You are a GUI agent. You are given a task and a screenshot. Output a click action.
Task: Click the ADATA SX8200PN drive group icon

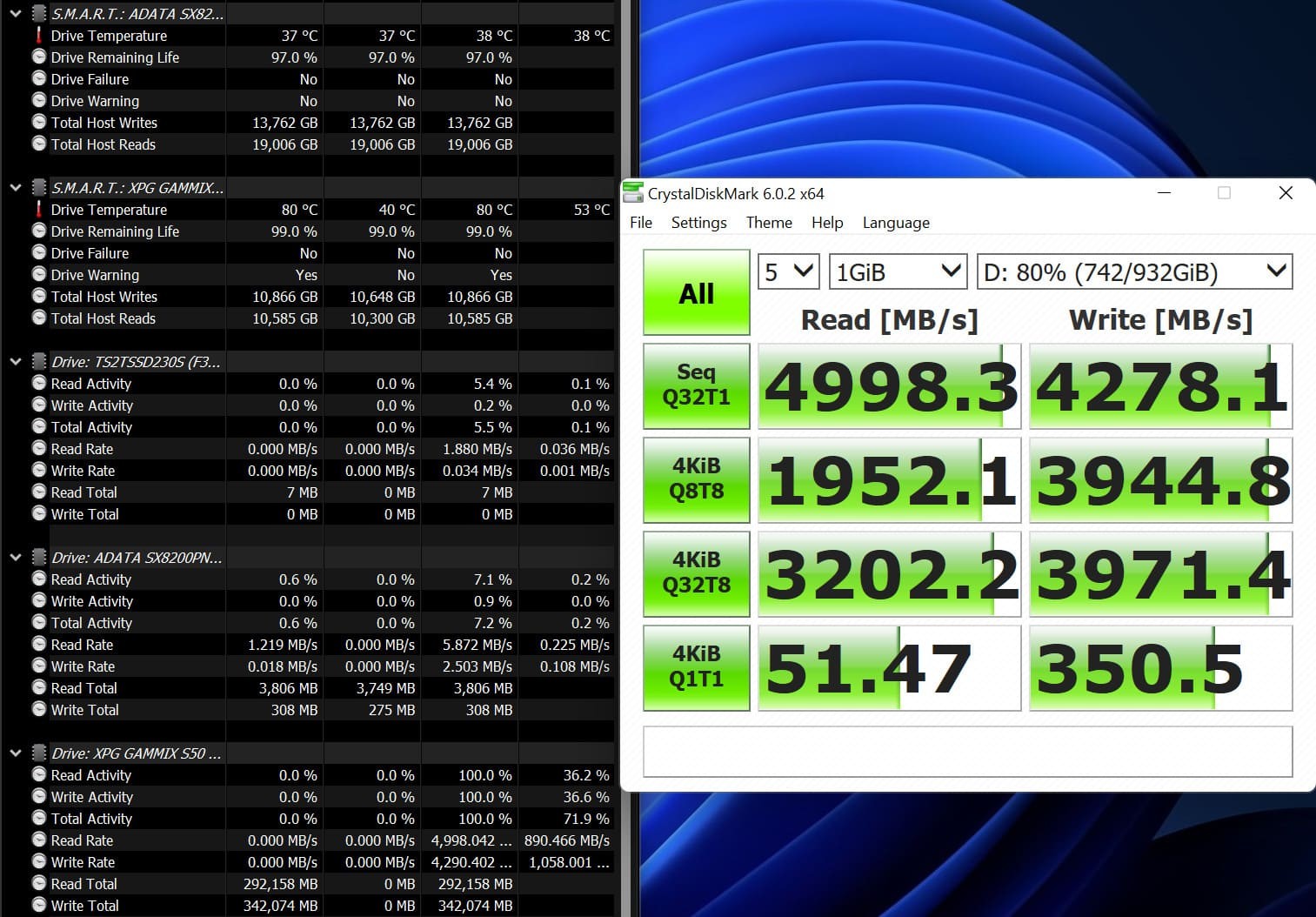(x=38, y=558)
